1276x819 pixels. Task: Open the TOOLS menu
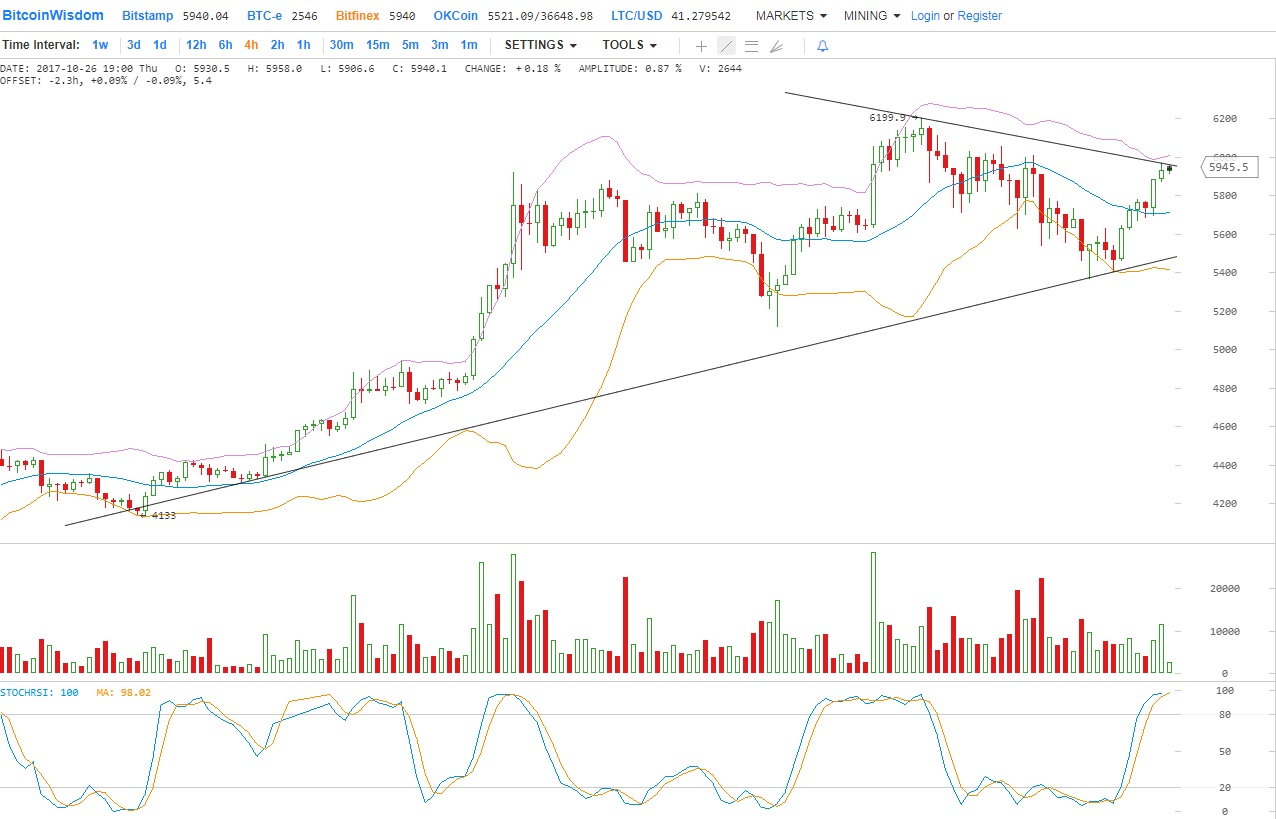click(629, 45)
